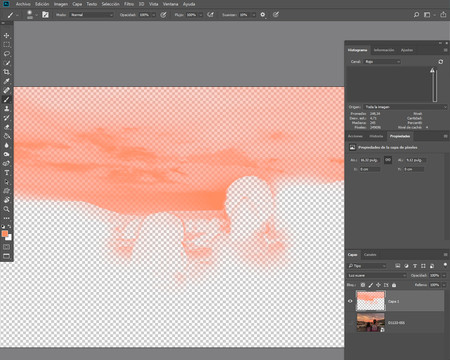
Task: Open the Archivo menu
Action: (23, 4)
